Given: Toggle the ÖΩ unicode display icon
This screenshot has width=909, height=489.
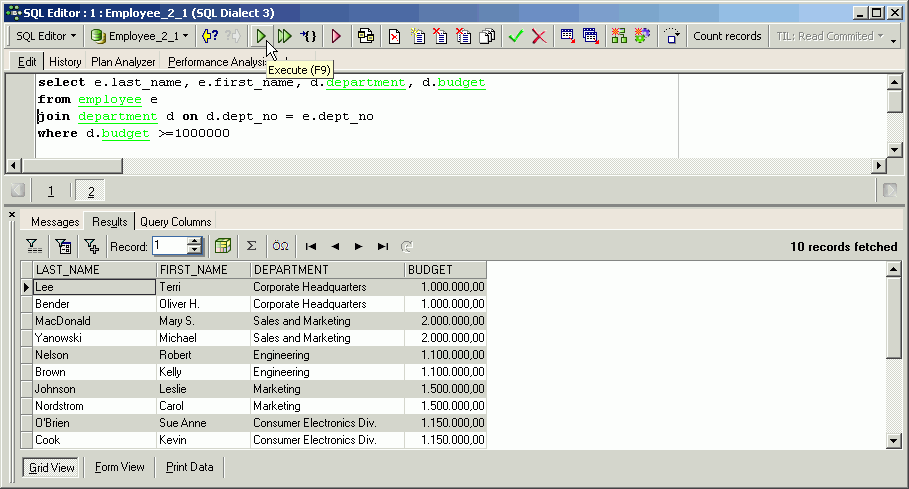Looking at the screenshot, I should coord(281,246).
